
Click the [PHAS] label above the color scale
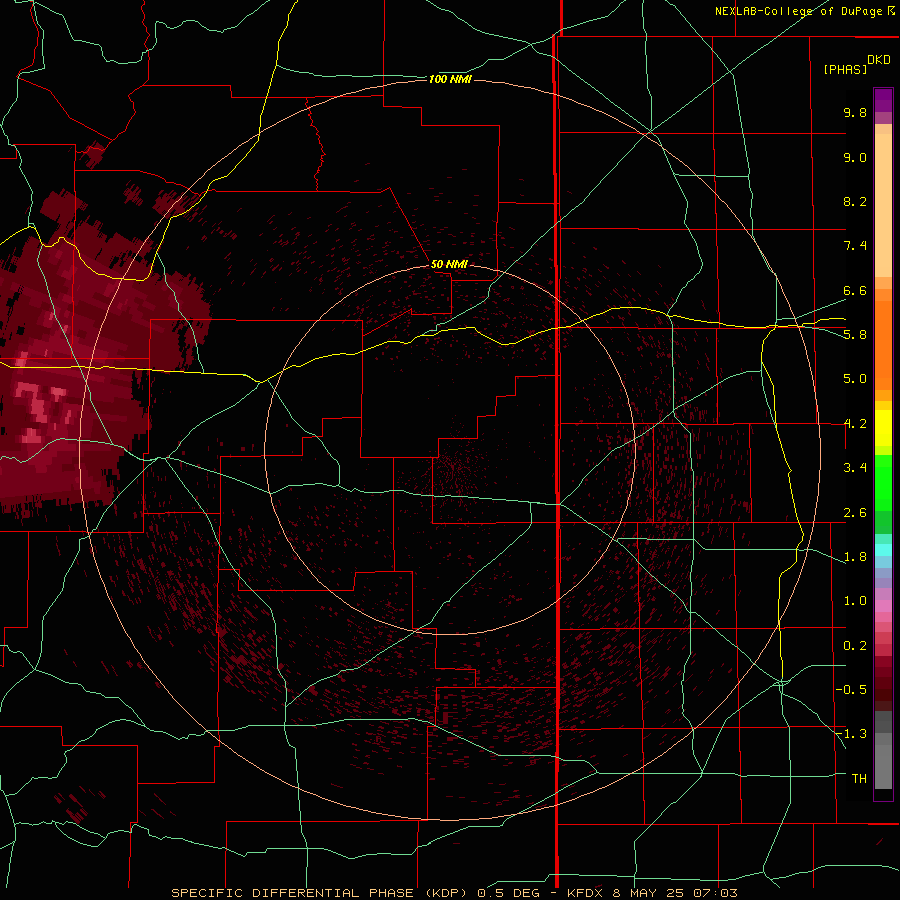(845, 69)
